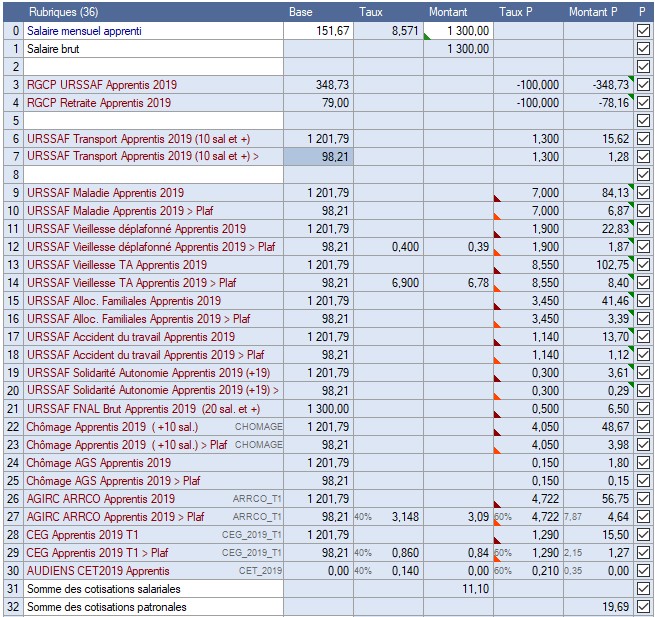The image size is (655, 617).
Task: Click row number 21 header
Action: 12,409
